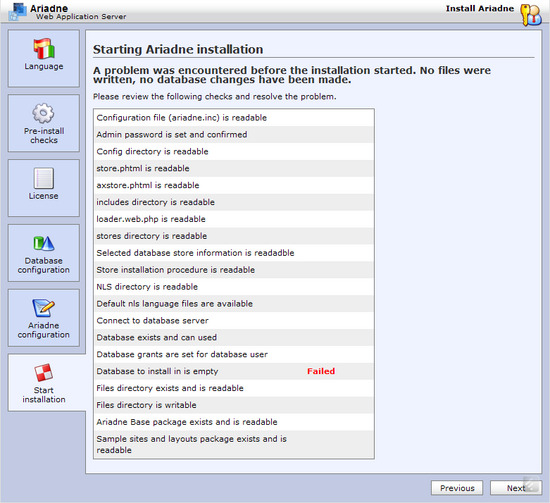Screen dimensions: 550x503
Task: Open the Database configuration step label
Action: tap(44, 266)
